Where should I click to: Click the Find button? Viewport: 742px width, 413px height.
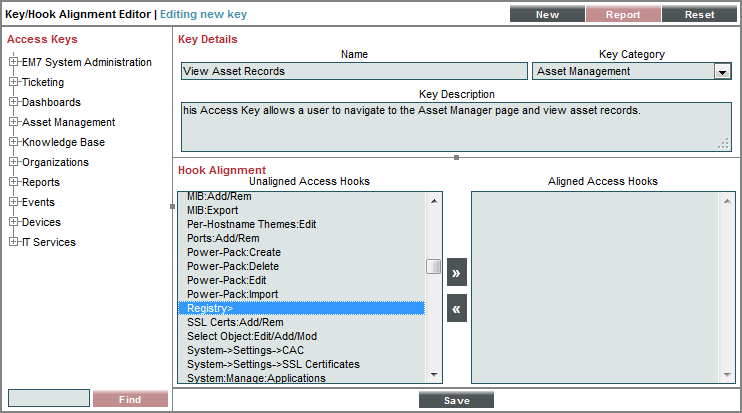[x=130, y=399]
